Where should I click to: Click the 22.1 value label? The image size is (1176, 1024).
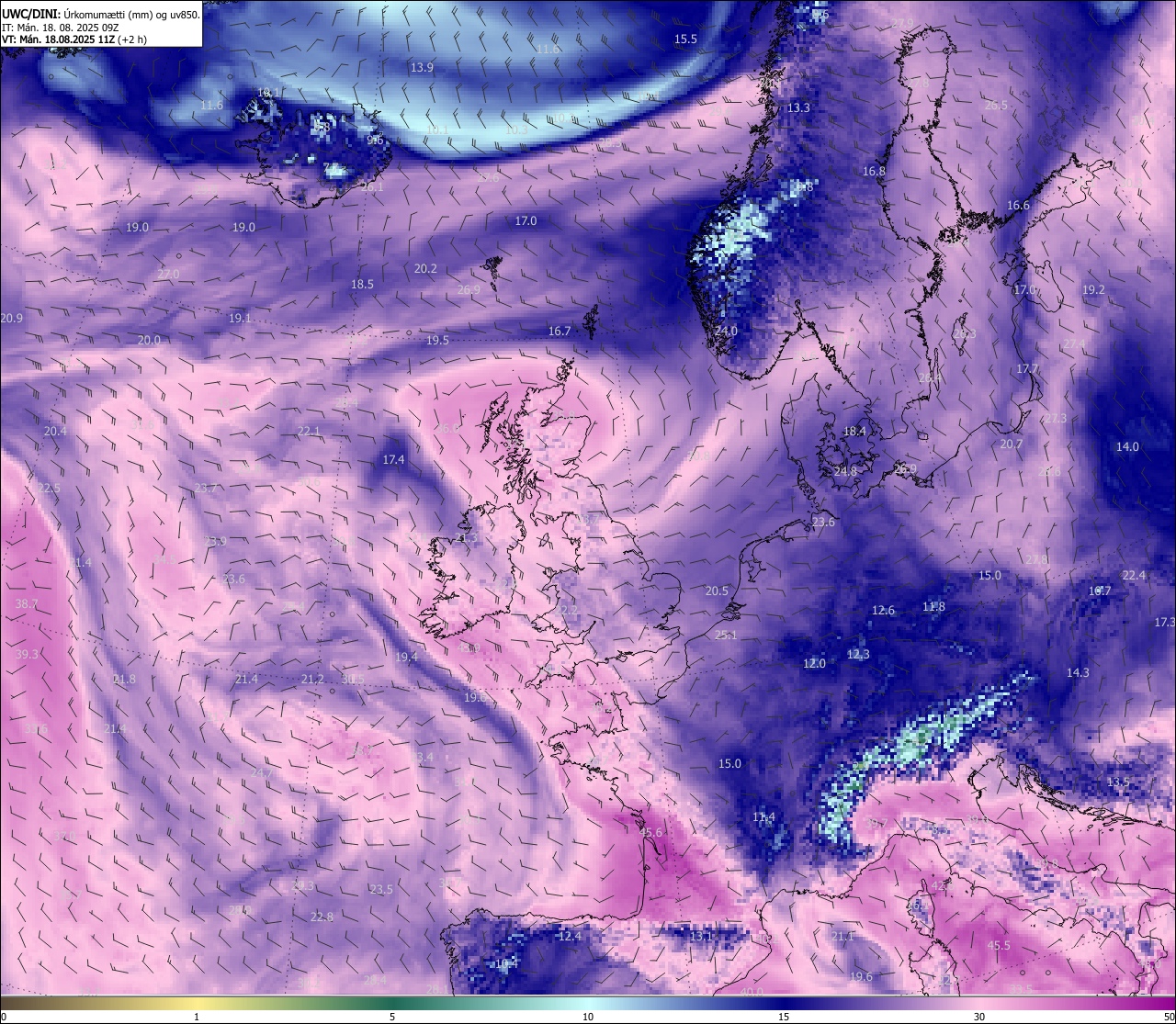[309, 432]
